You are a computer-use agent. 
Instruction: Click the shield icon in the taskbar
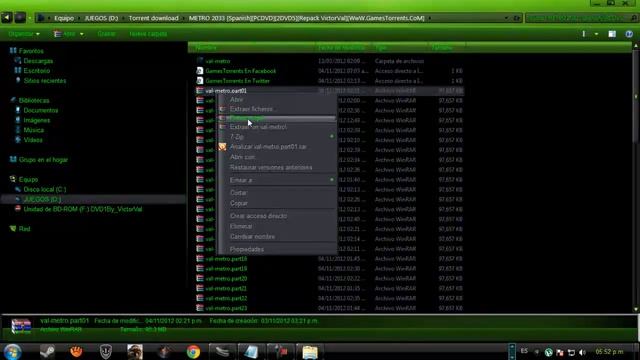click(106, 351)
